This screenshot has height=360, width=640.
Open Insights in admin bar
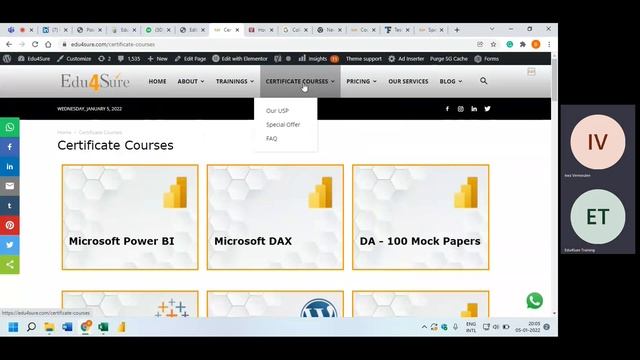click(318, 59)
